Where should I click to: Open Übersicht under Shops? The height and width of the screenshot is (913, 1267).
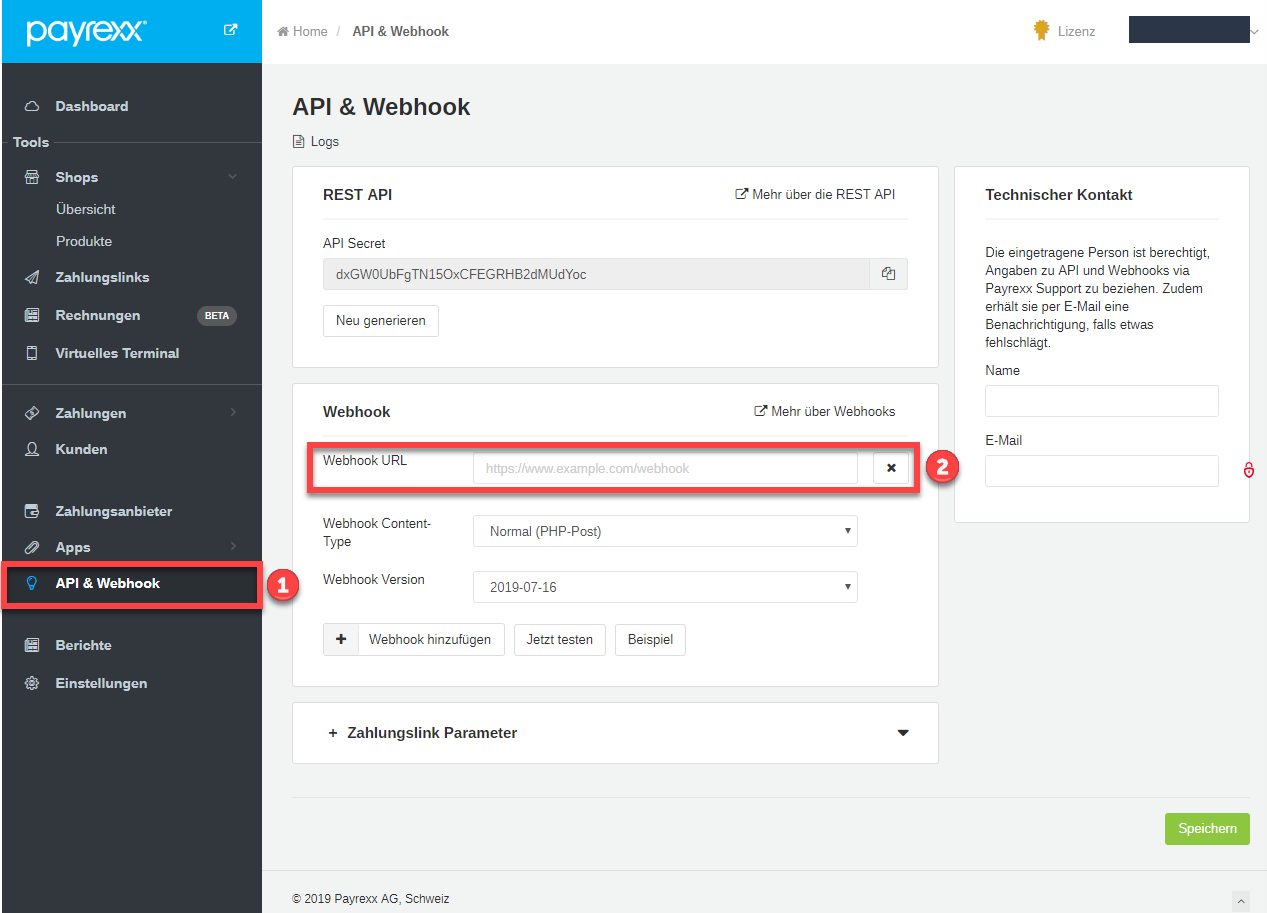click(86, 209)
